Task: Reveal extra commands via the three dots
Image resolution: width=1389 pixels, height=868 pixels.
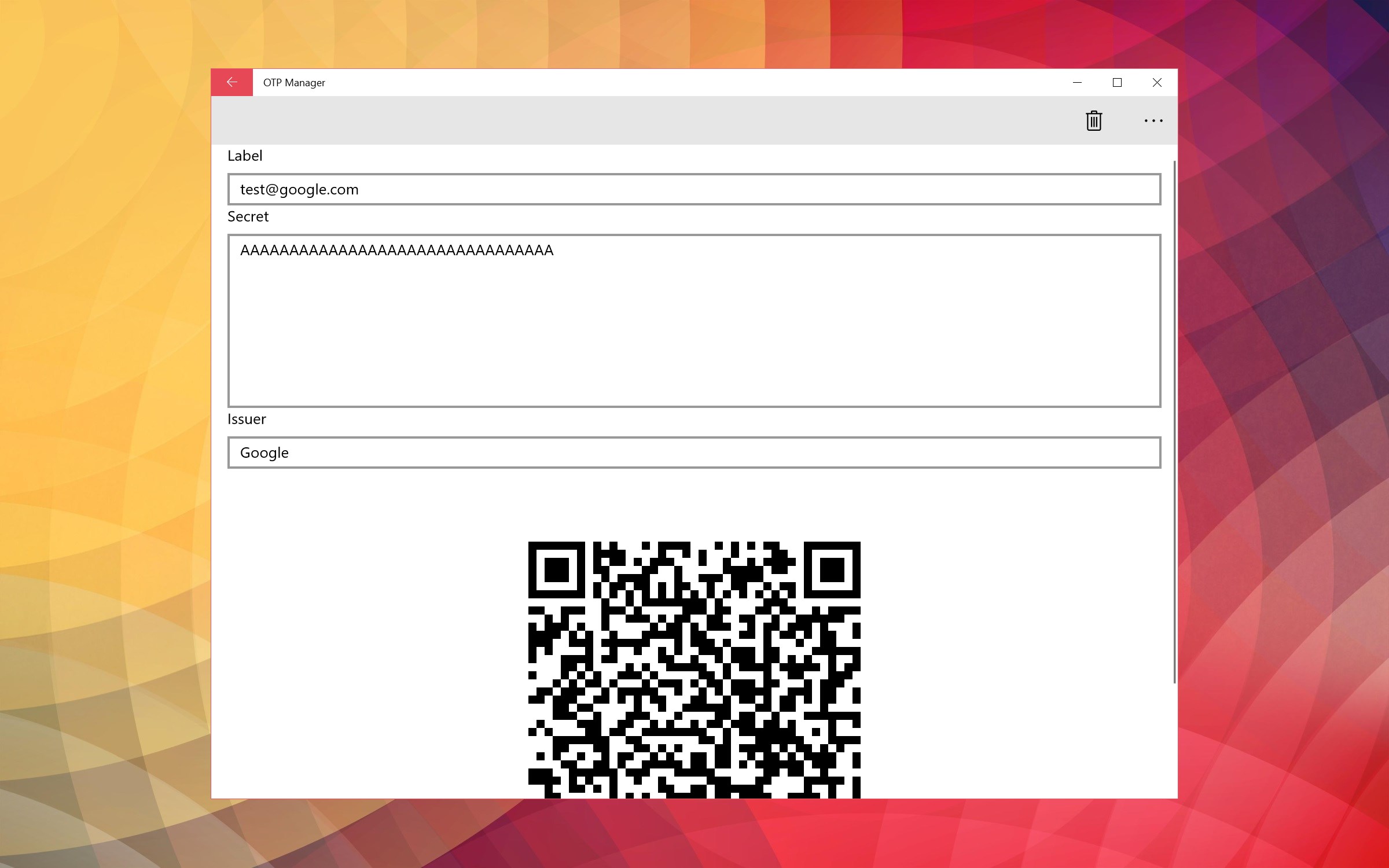Action: [1153, 120]
